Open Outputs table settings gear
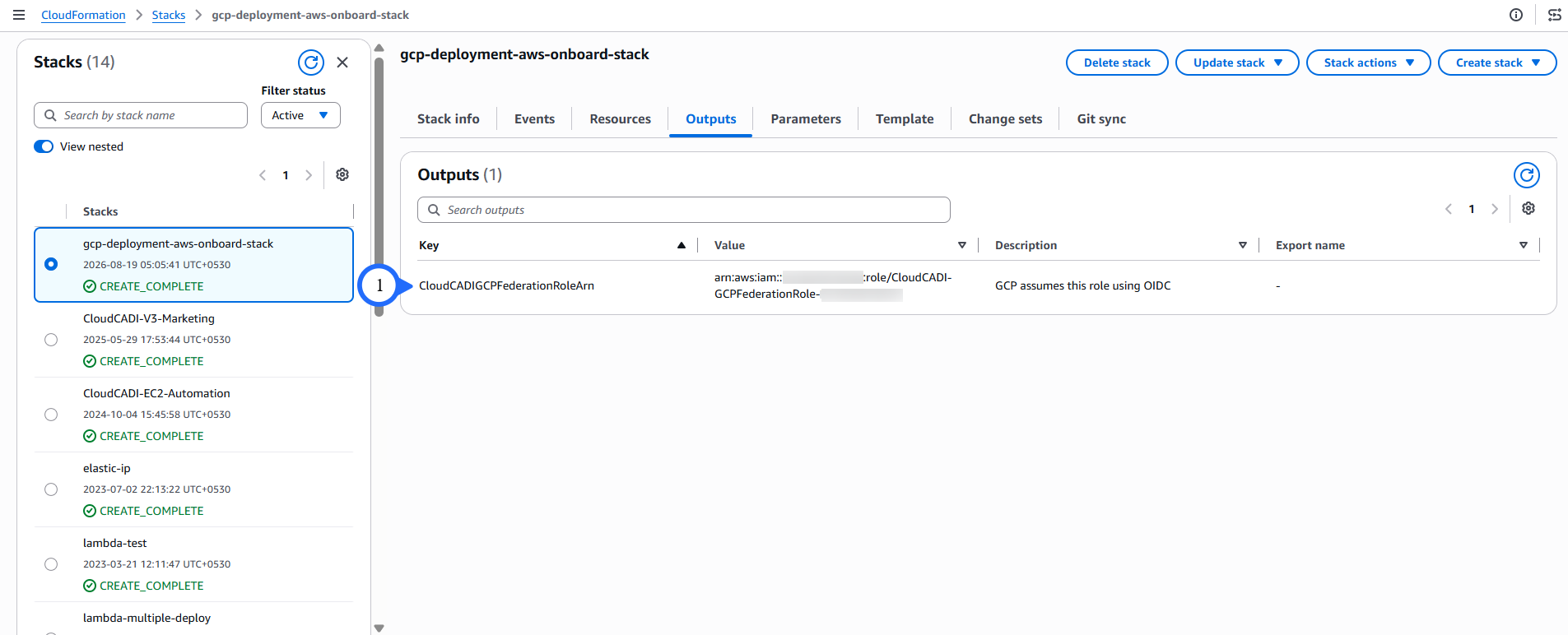 tap(1528, 209)
